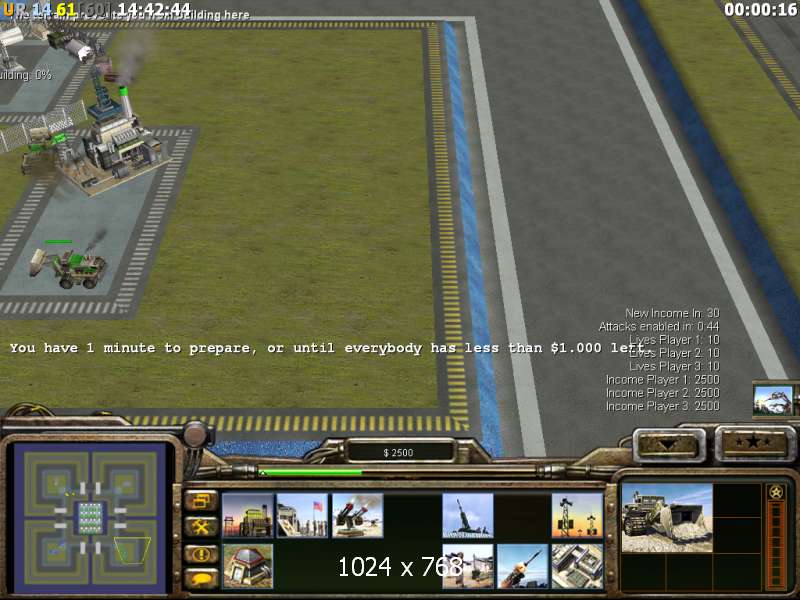Click the green power level bar
This screenshot has height=600, width=800.
(311, 473)
